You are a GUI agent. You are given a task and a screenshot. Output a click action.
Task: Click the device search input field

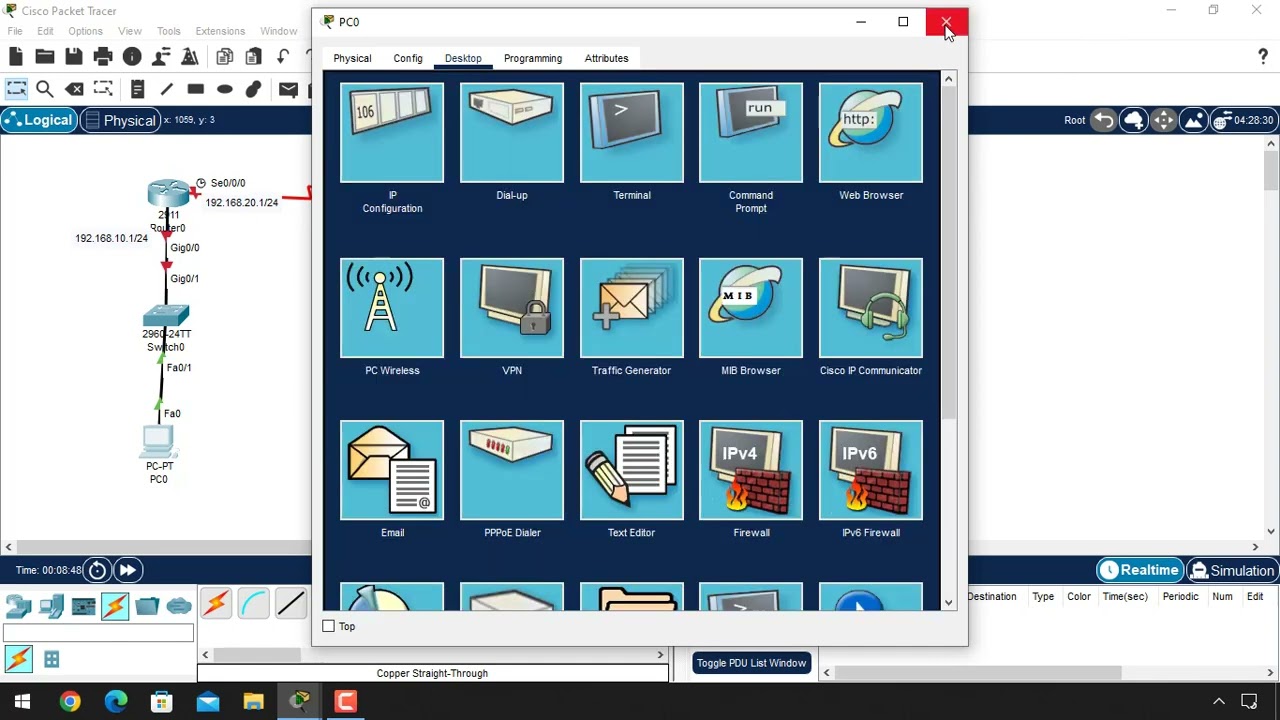click(98, 633)
